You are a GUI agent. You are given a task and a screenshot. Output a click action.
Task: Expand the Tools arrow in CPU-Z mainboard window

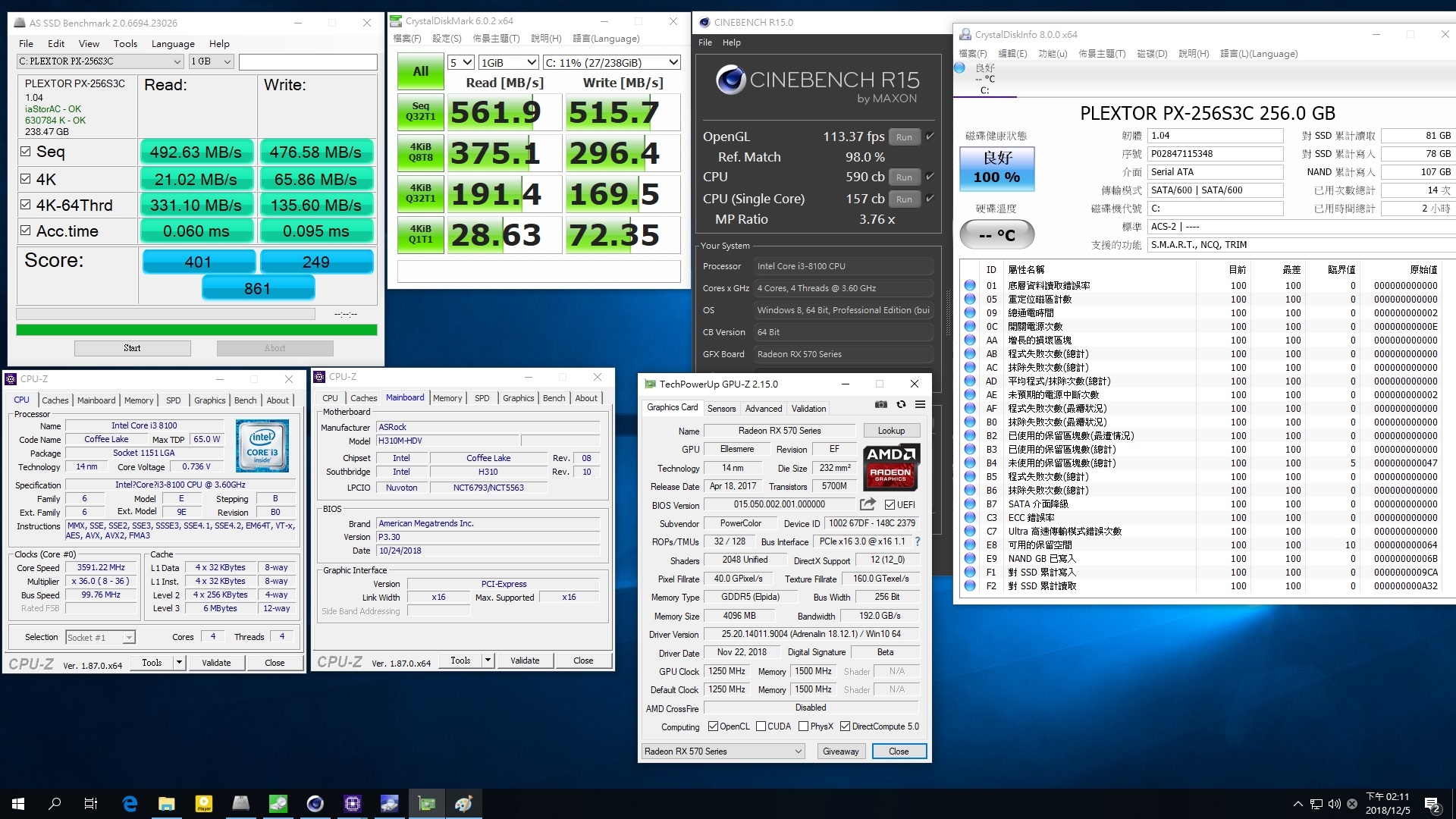pyautogui.click(x=488, y=661)
